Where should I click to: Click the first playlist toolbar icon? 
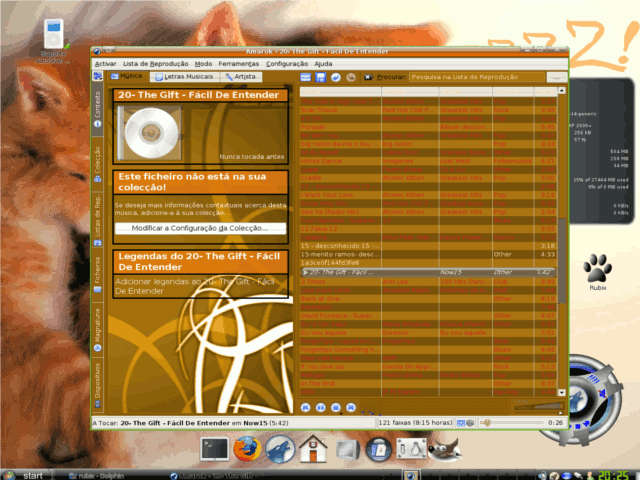305,77
